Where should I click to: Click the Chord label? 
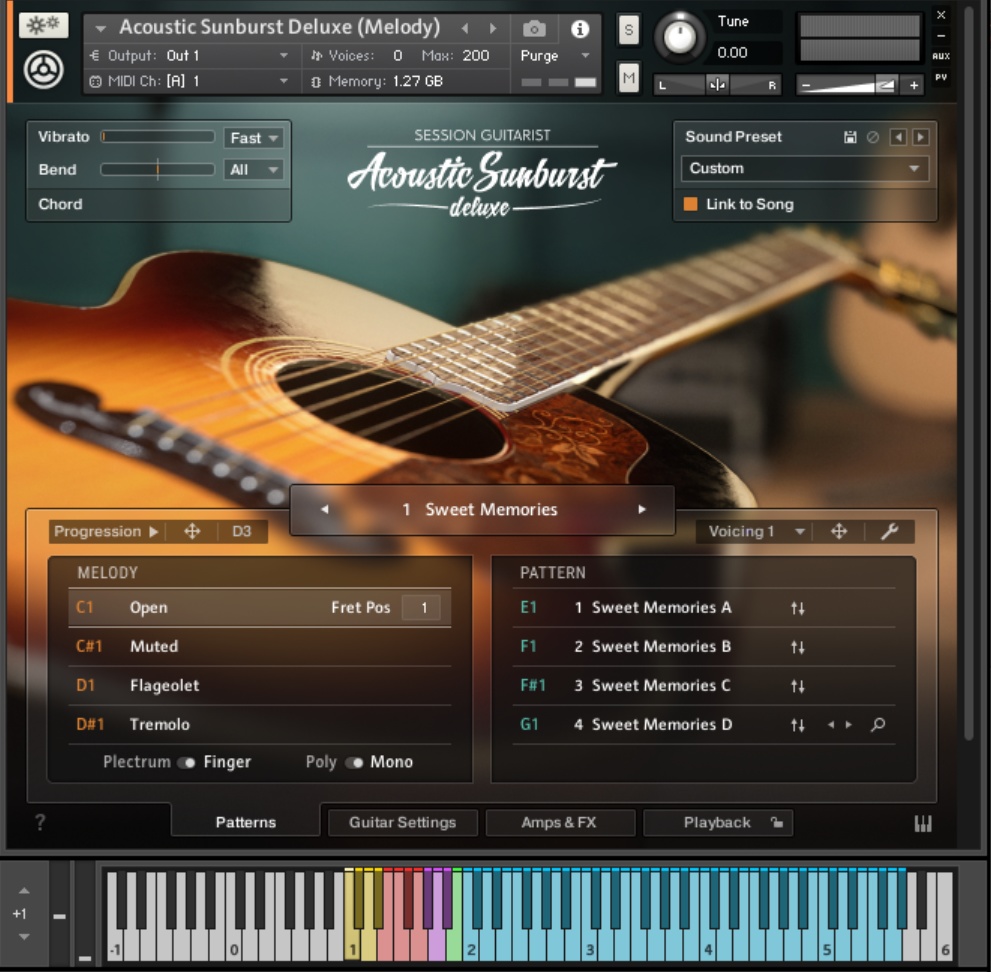tap(60, 204)
